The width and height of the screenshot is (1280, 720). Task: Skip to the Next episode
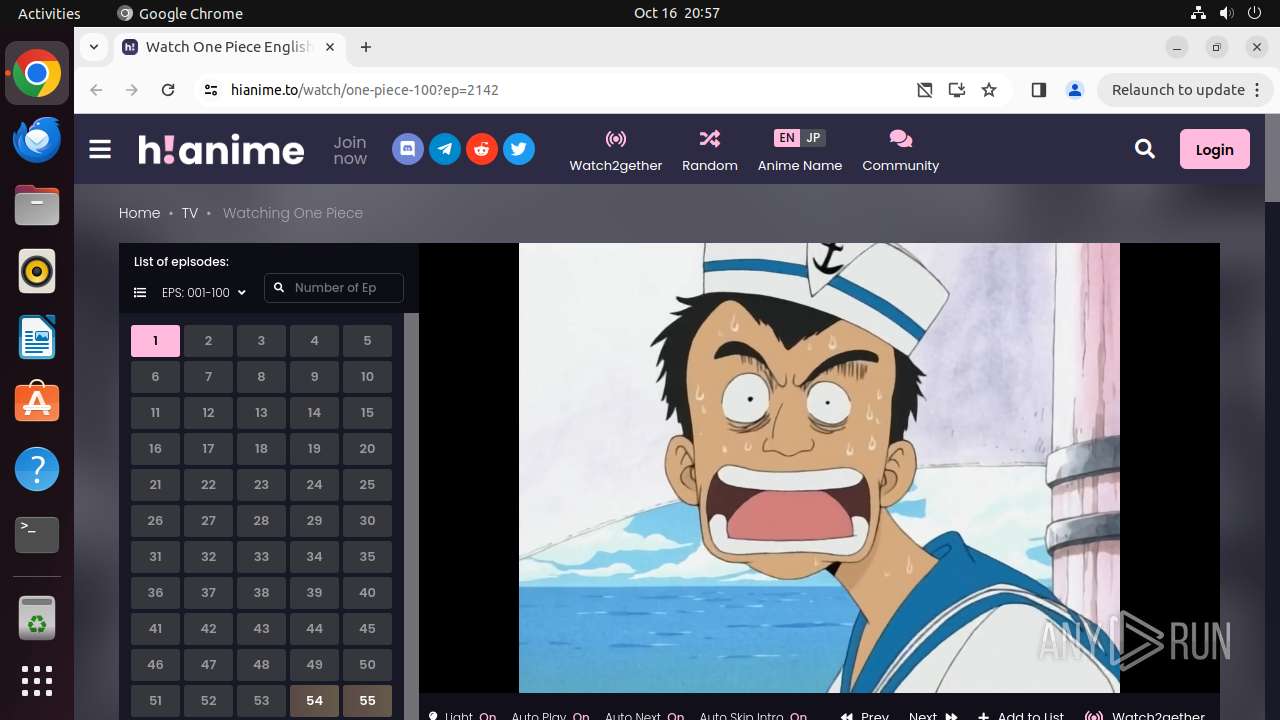[933, 715]
